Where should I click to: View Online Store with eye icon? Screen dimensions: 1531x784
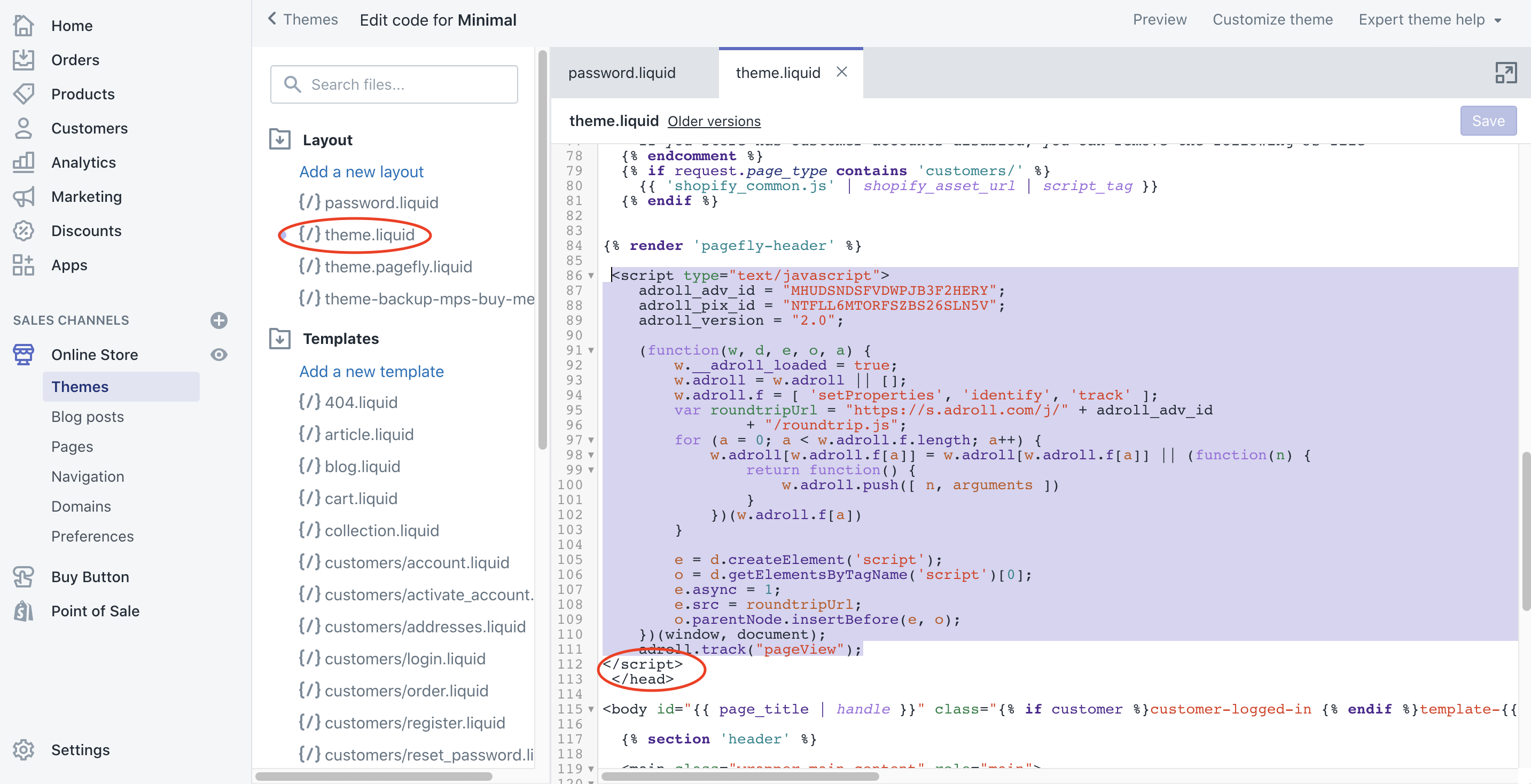[218, 355]
